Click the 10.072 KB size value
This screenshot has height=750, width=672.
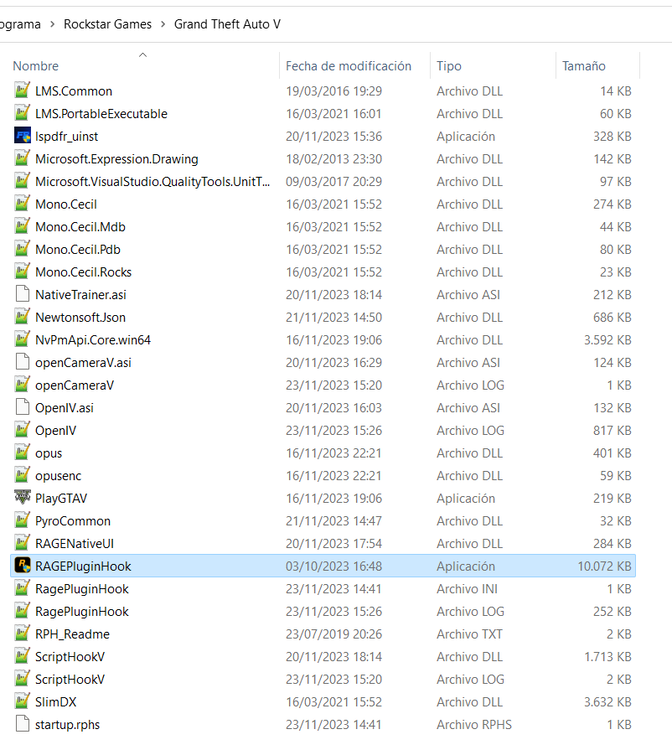coord(605,566)
